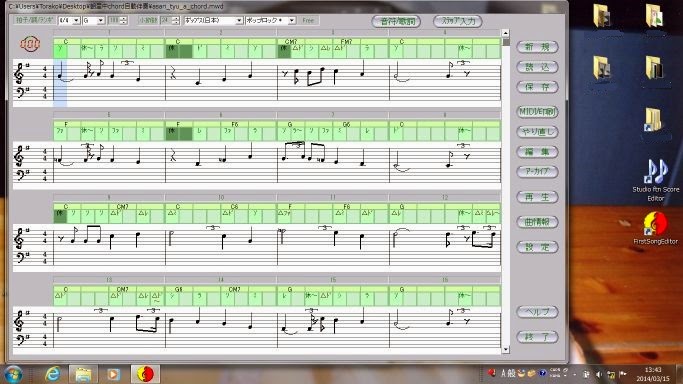Select the CM7 chord in measure 3

coord(291,42)
